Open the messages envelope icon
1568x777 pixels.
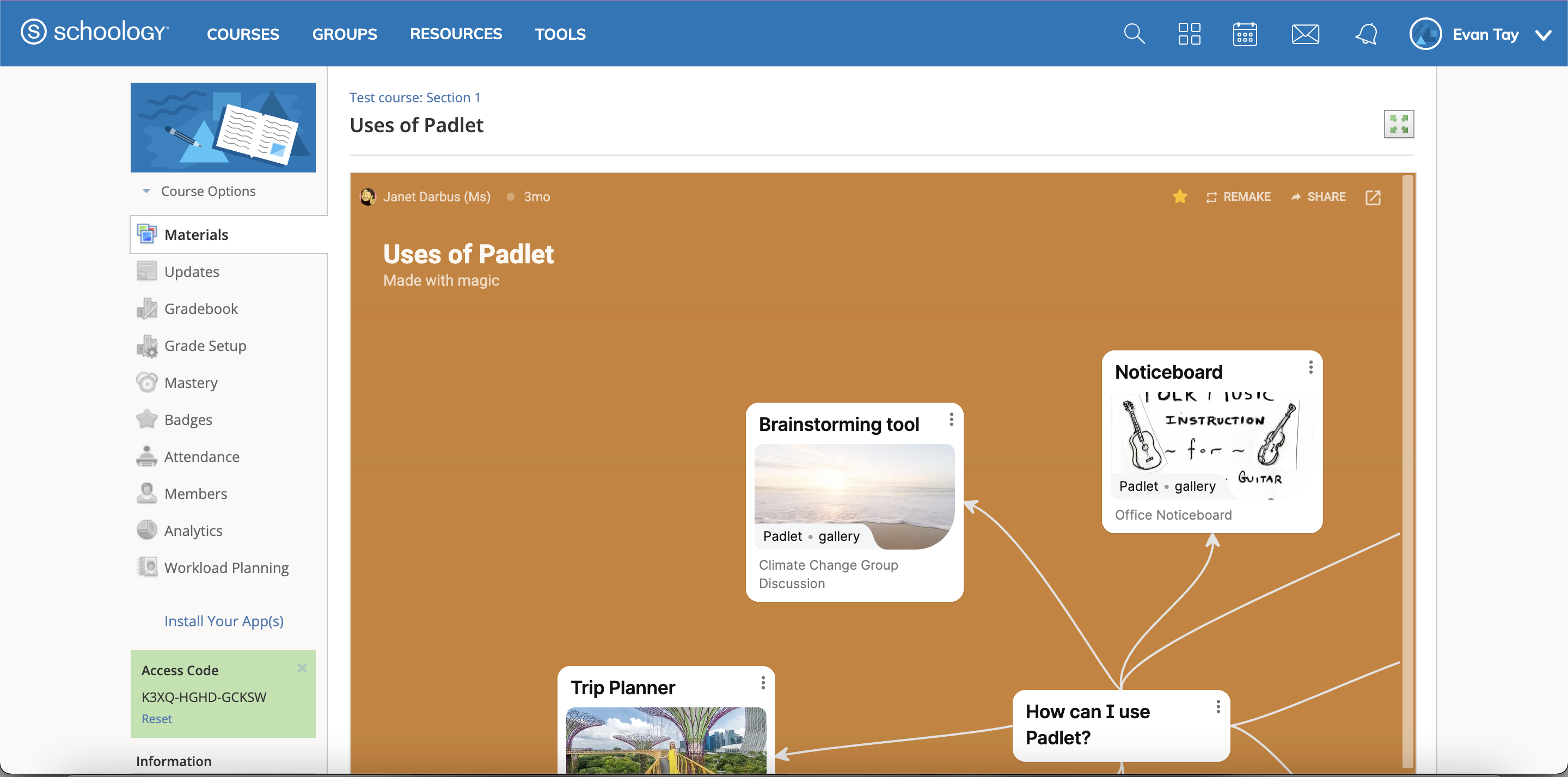click(1305, 34)
